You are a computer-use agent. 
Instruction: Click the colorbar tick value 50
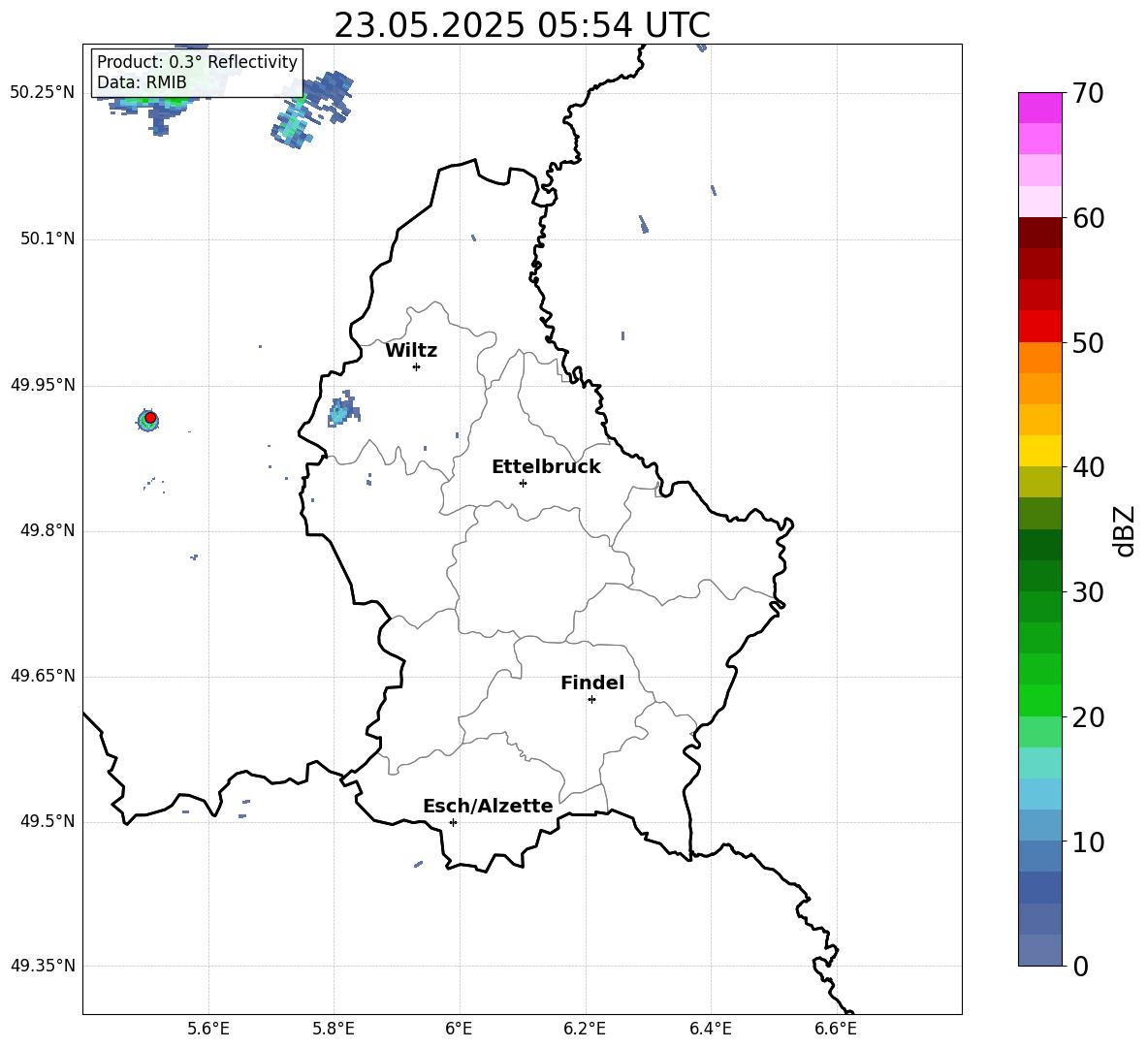pyautogui.click(x=1088, y=343)
